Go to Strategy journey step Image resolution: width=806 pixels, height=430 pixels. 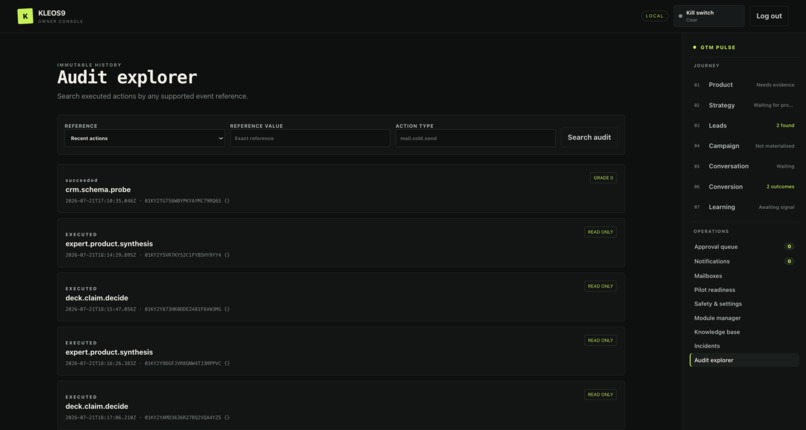744,105
